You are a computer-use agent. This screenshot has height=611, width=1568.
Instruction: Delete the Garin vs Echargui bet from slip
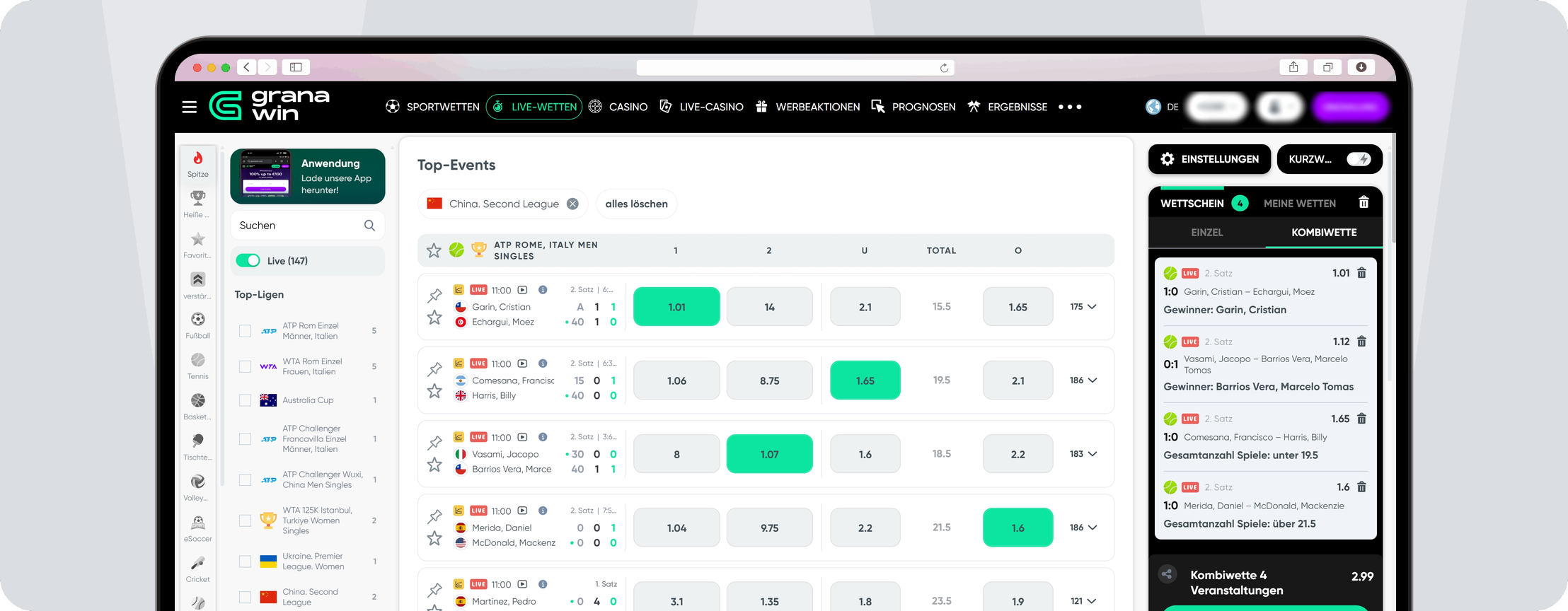pyautogui.click(x=1361, y=273)
